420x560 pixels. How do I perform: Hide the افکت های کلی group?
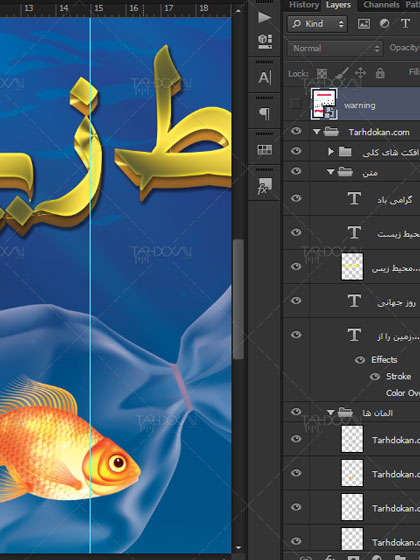296,151
